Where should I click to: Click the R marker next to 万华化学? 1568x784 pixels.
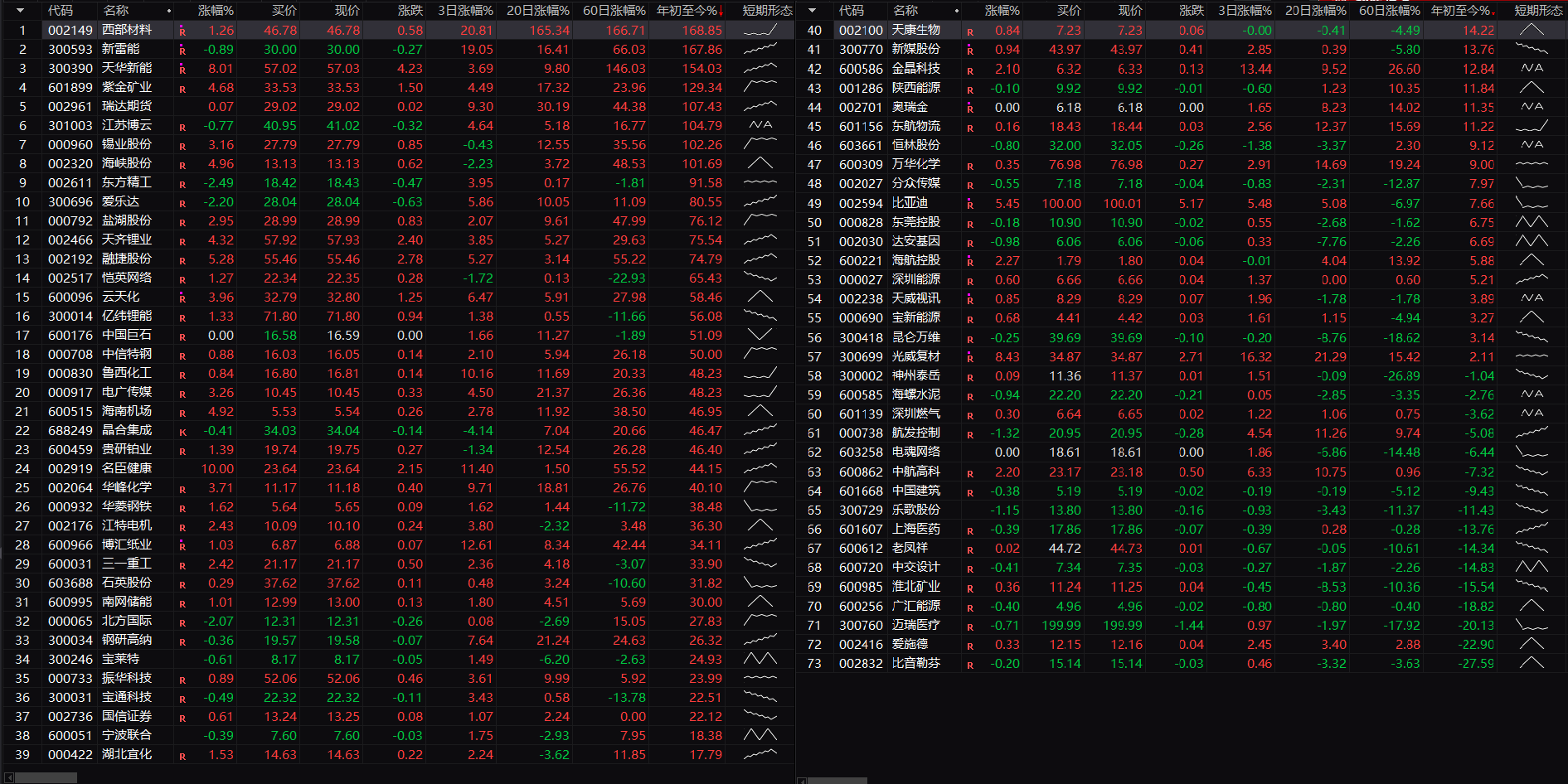tap(970, 166)
